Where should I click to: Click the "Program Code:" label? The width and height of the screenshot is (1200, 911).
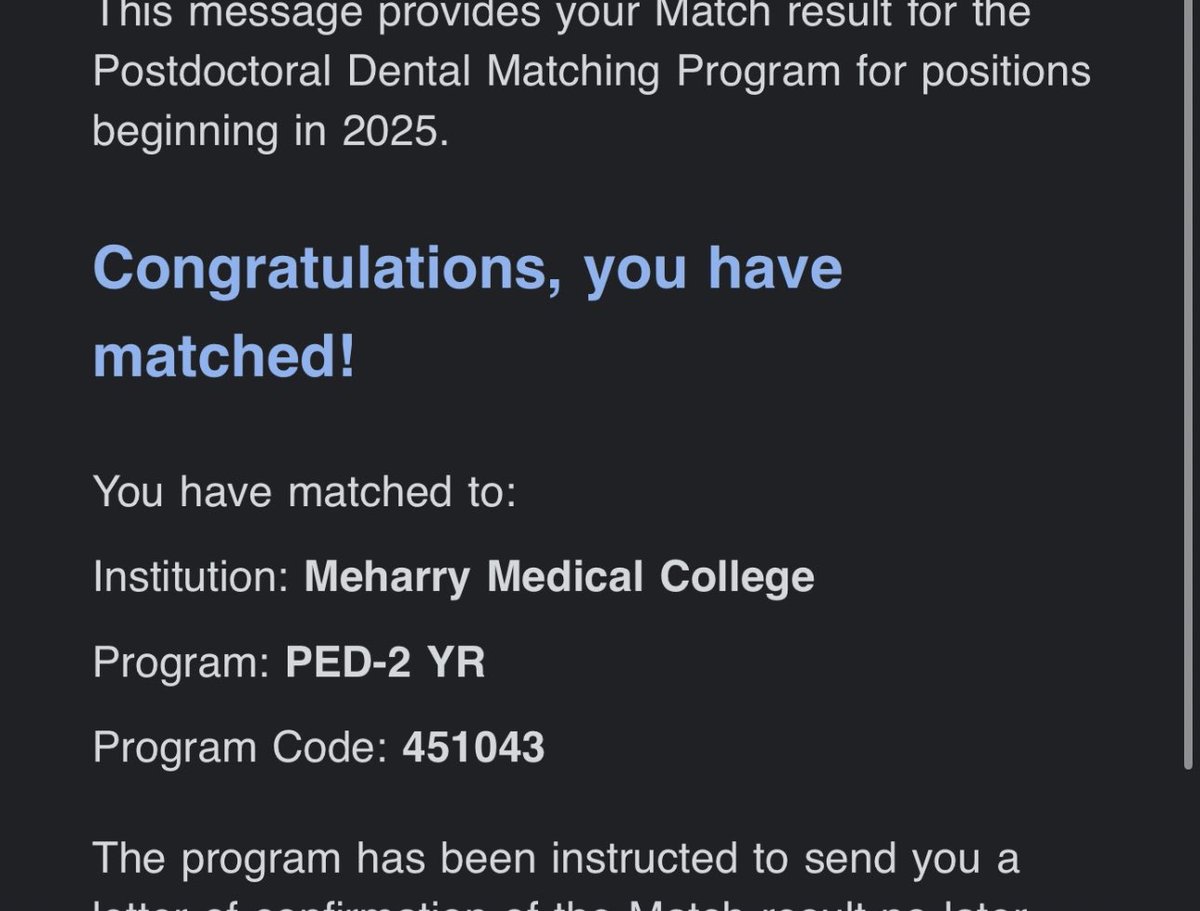(240, 748)
